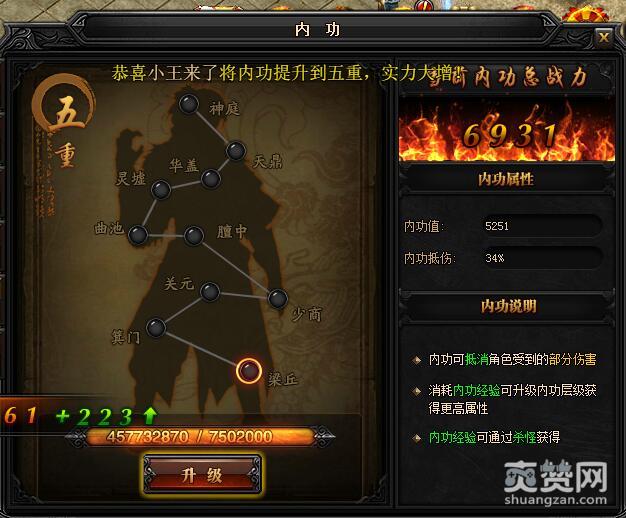
Task: Click the 箕门 acupoint orb
Action: pyautogui.click(x=156, y=328)
